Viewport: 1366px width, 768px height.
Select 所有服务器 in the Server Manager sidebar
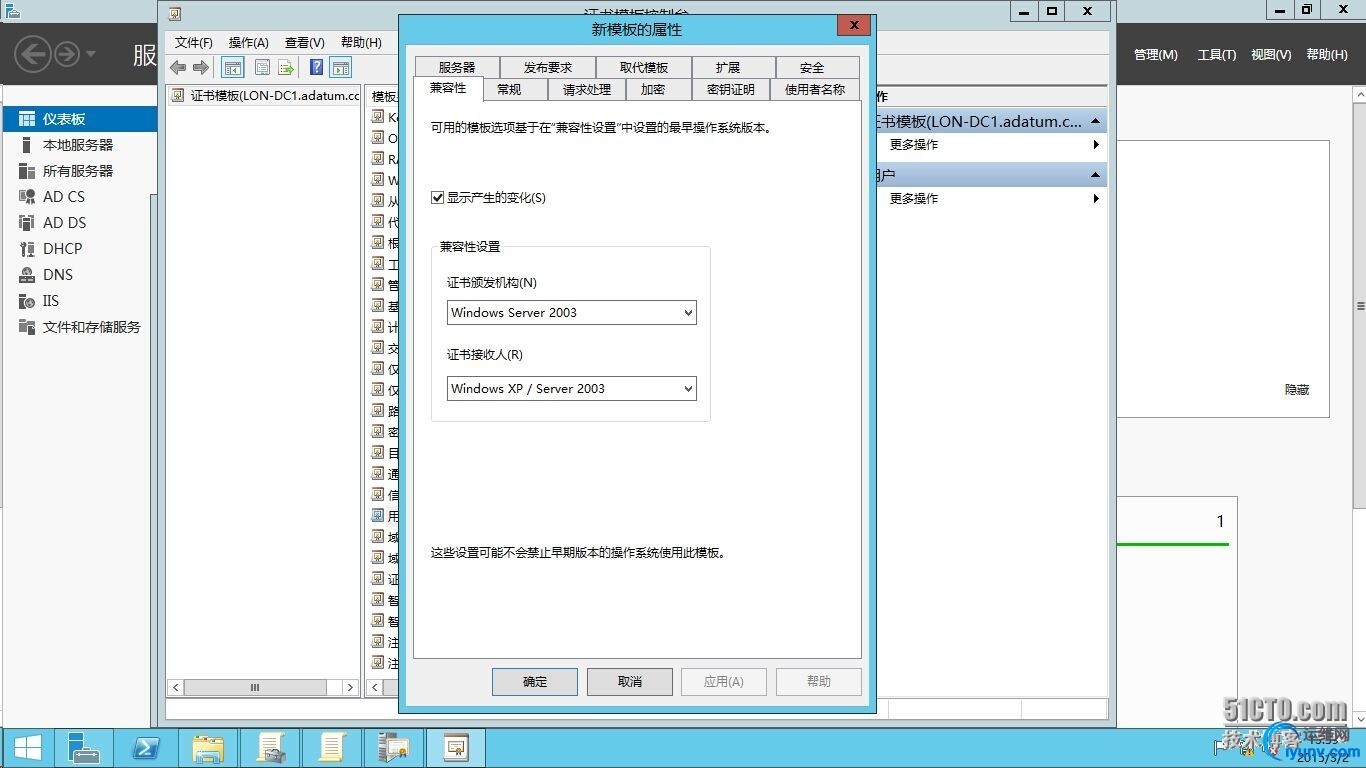click(x=78, y=171)
